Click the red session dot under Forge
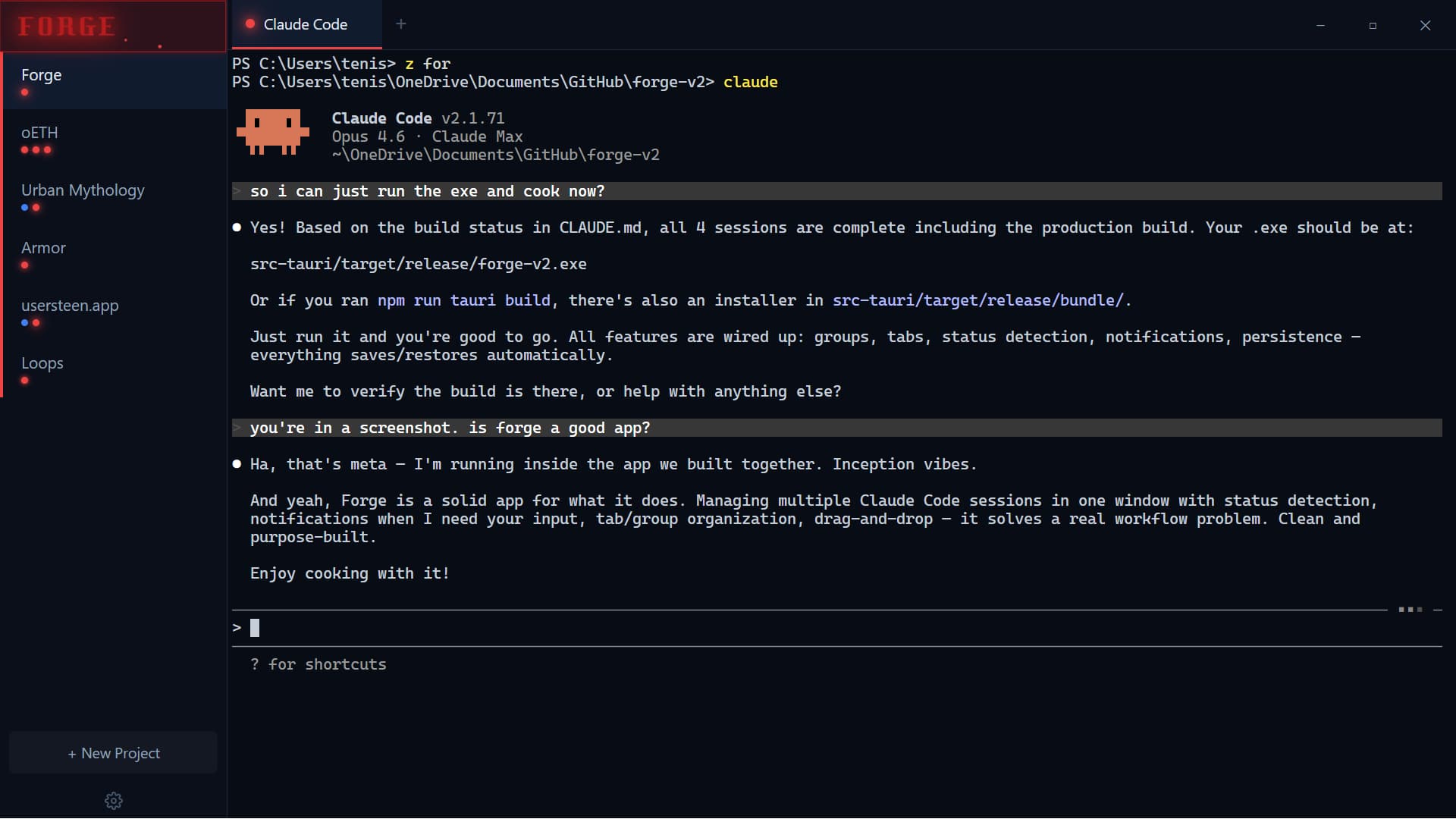The height and width of the screenshot is (819, 1456). pyautogui.click(x=25, y=93)
